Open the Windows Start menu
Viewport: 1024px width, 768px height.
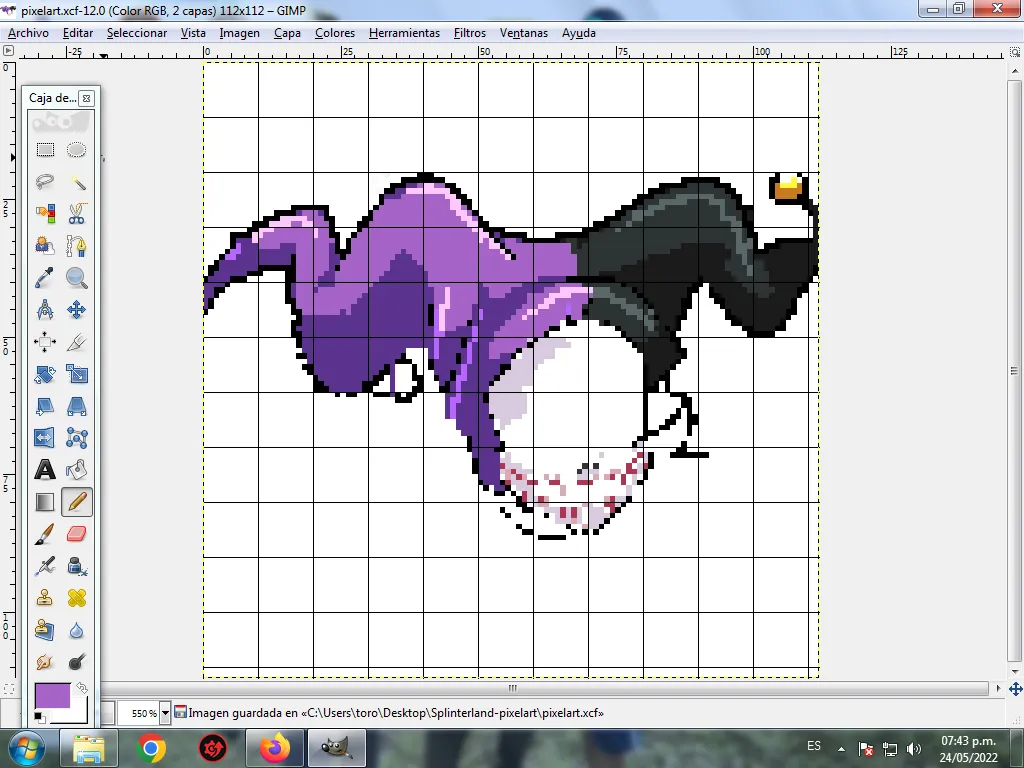tap(27, 749)
